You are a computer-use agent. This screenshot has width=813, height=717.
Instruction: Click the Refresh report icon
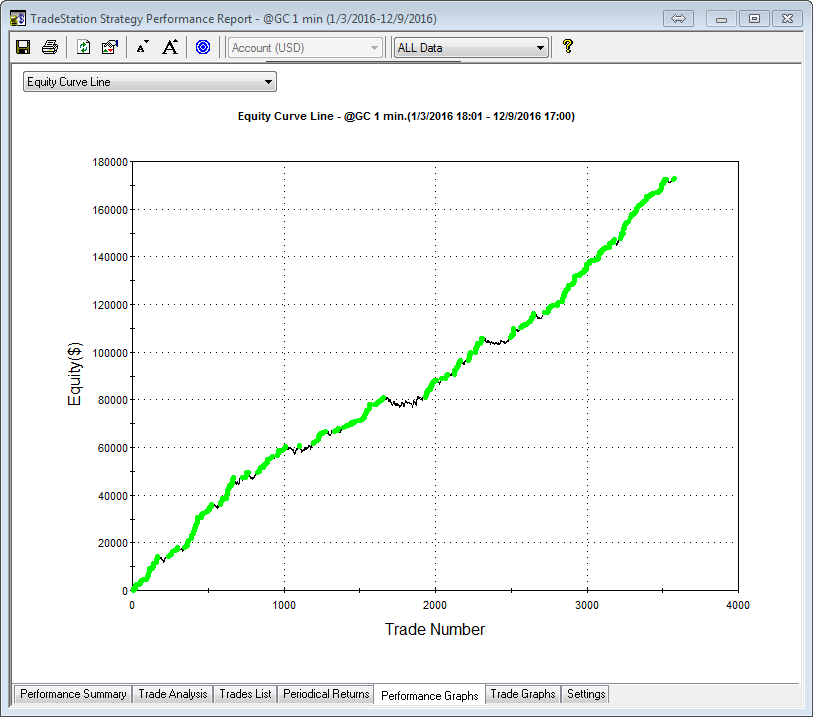click(x=84, y=47)
